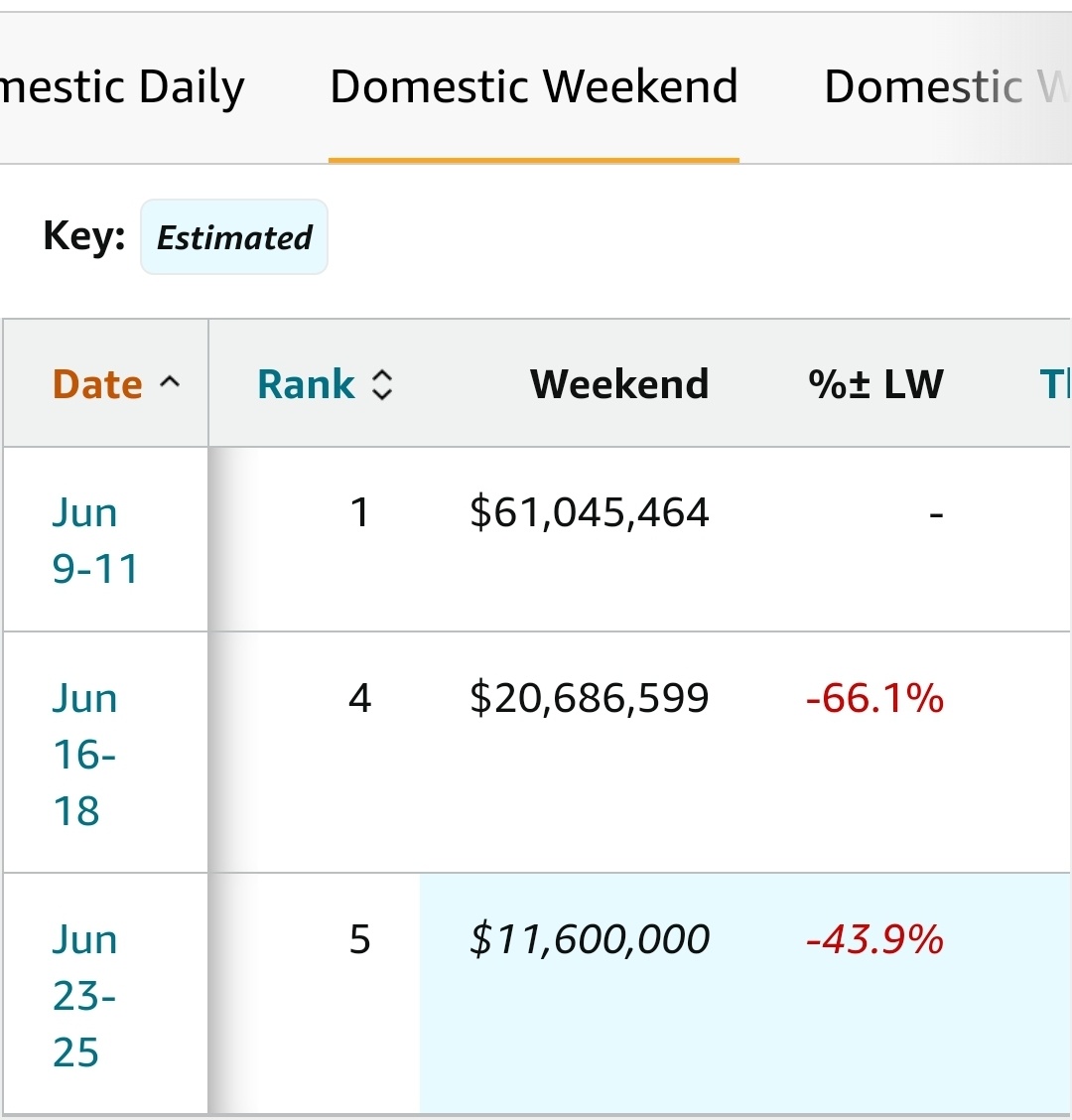1072x1120 pixels.
Task: Click the rank 4 cell
Action: [359, 699]
